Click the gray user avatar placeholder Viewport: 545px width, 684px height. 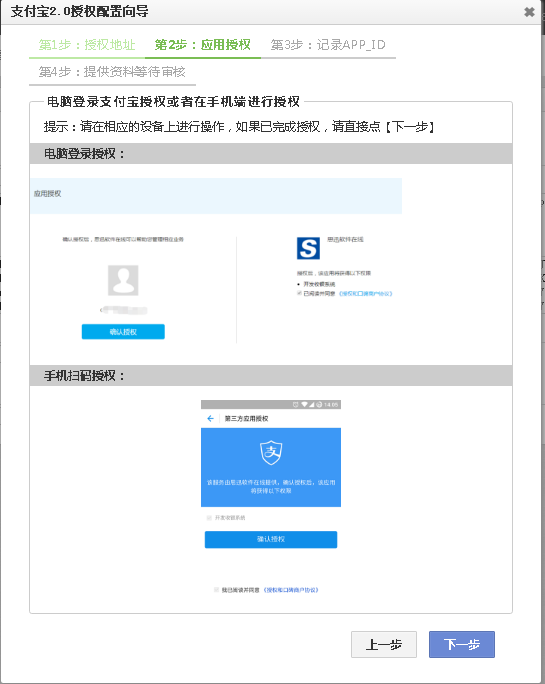[x=123, y=280]
